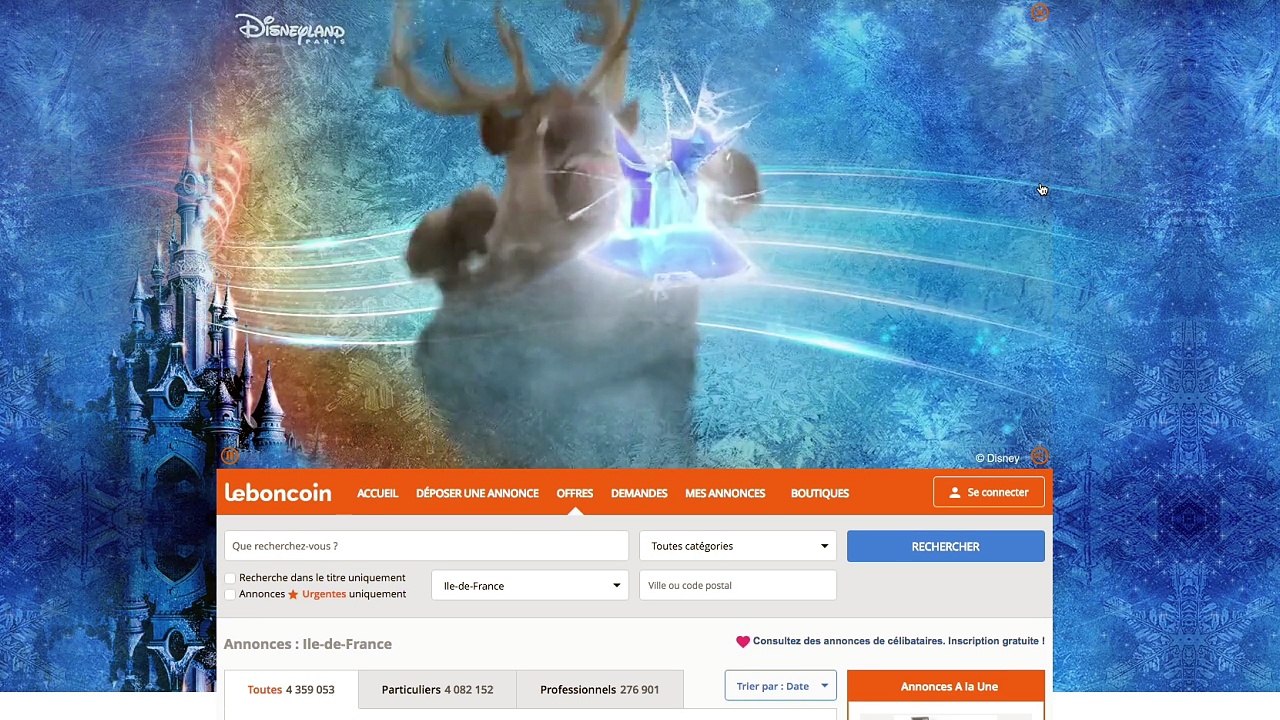Switch to the Professionnels tab
Screen dimensions: 1280x720
(600, 689)
